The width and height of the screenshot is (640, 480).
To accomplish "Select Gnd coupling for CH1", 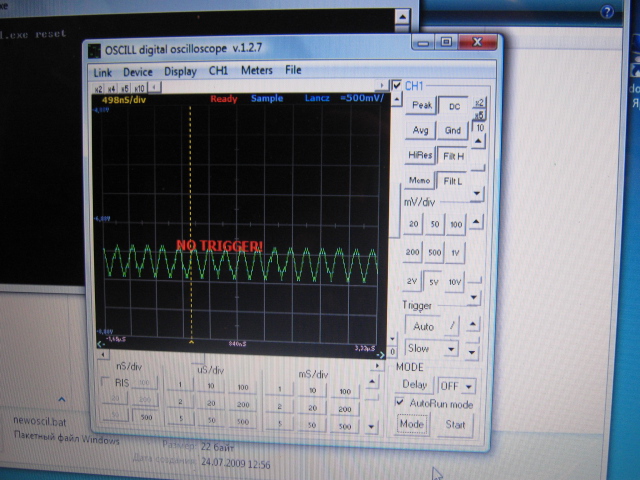I will click(452, 131).
